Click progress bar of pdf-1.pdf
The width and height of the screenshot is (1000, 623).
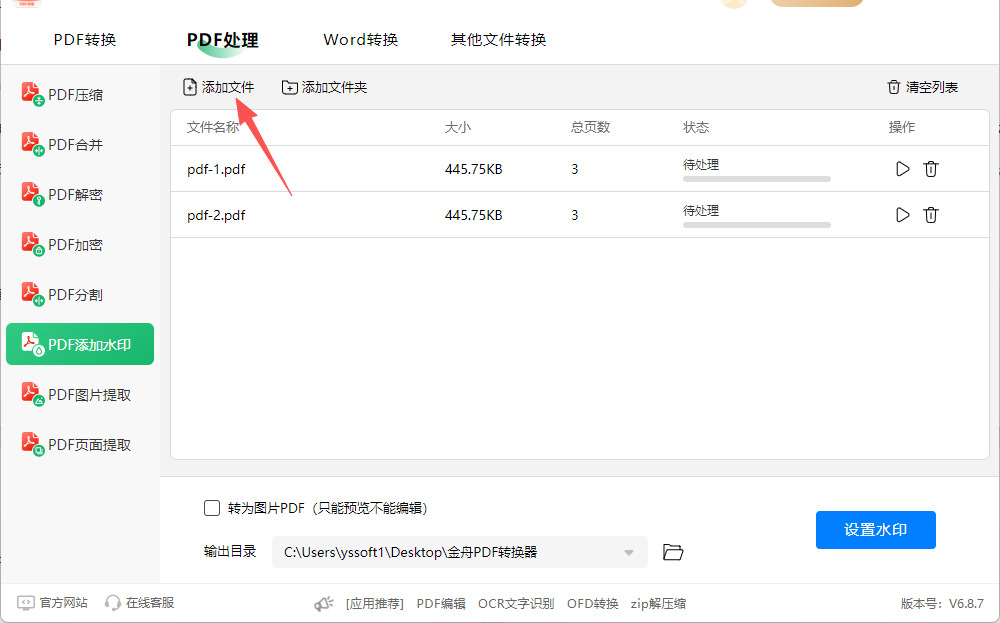[x=756, y=179]
